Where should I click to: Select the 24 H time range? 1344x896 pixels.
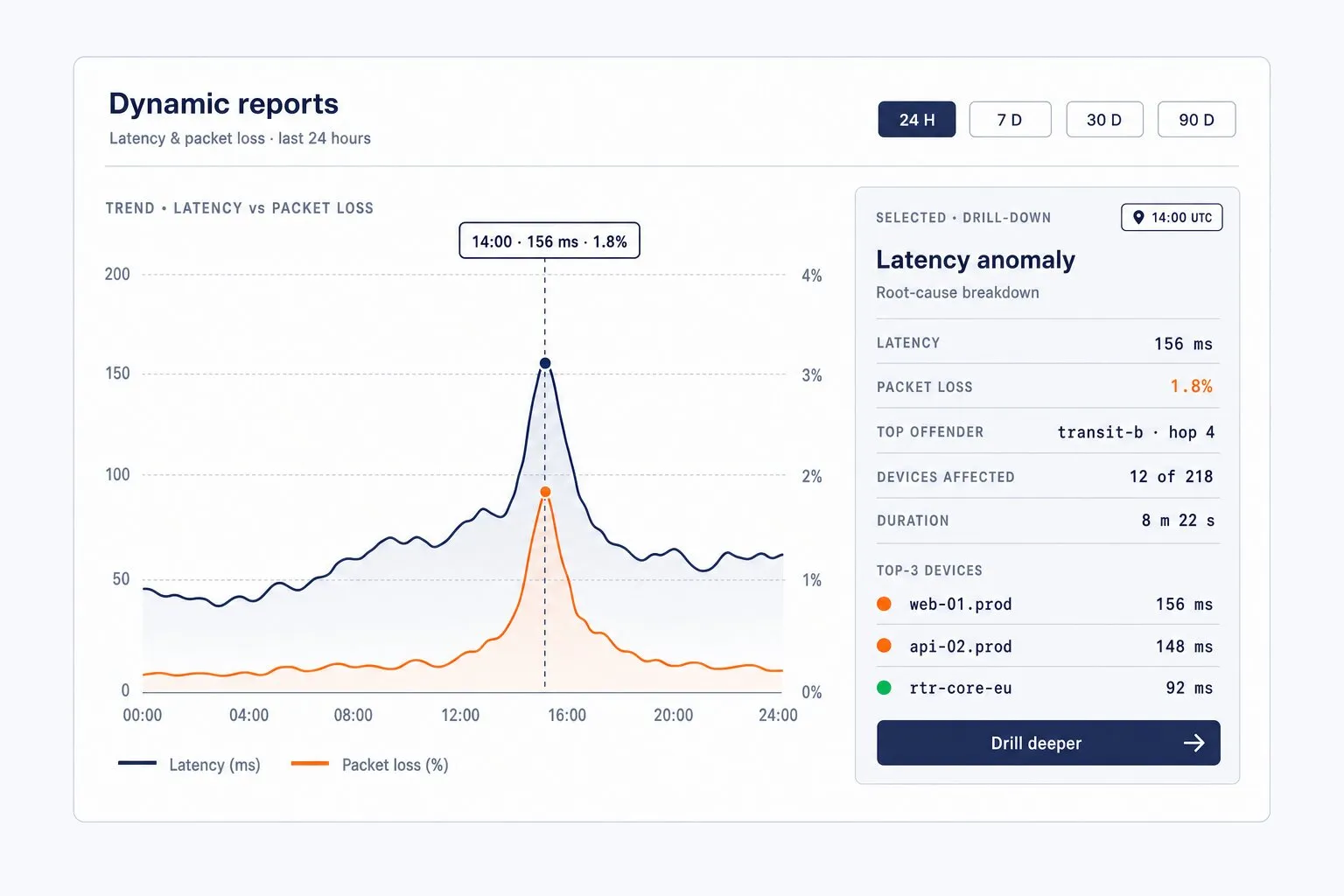click(x=916, y=120)
